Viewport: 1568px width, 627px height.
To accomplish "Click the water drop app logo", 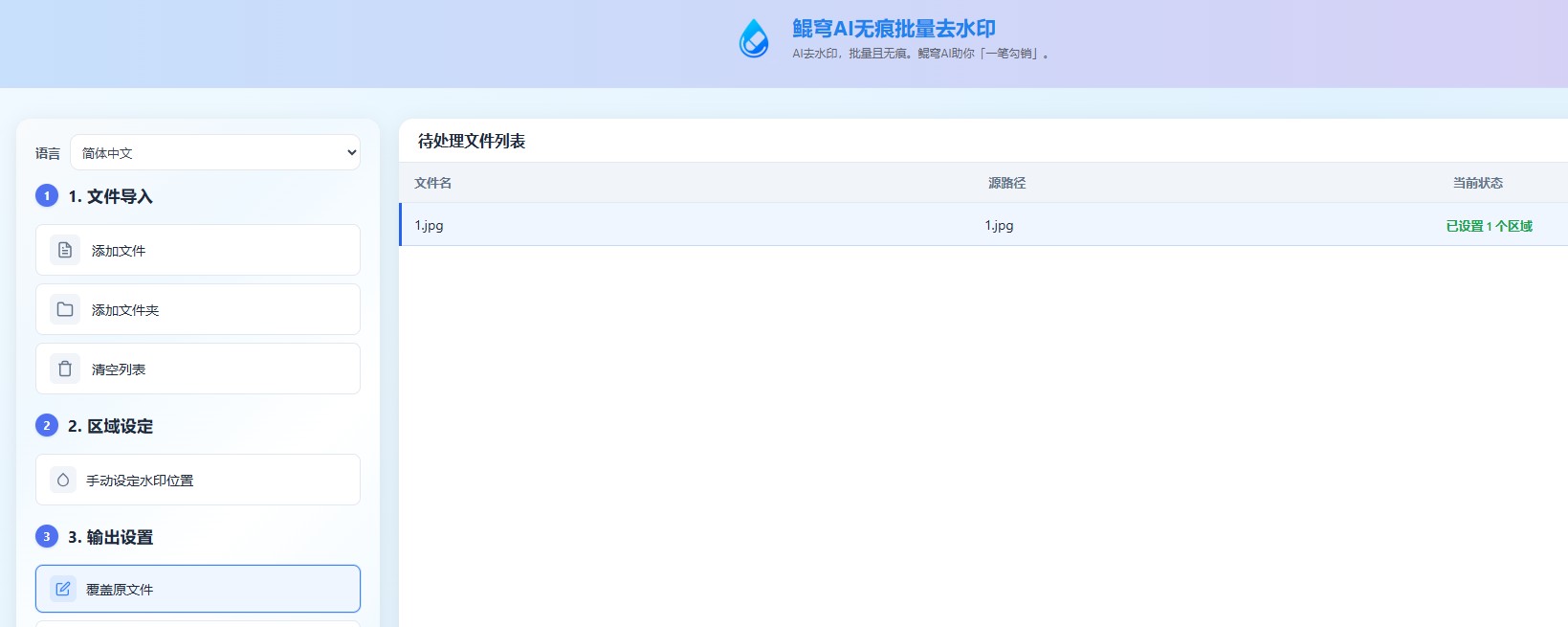I will point(754,39).
